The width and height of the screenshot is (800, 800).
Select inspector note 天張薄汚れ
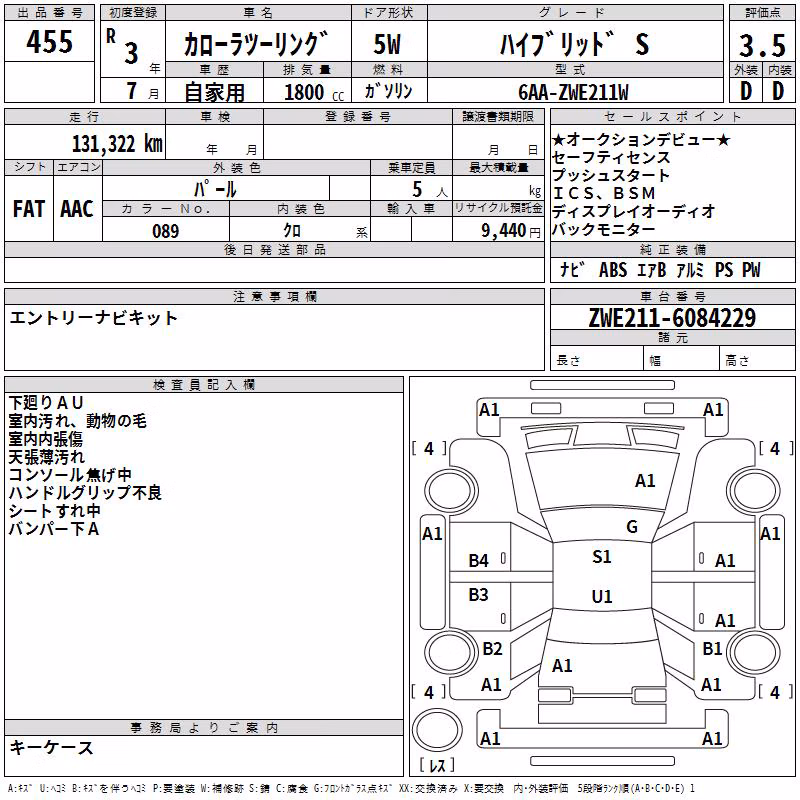46,457
